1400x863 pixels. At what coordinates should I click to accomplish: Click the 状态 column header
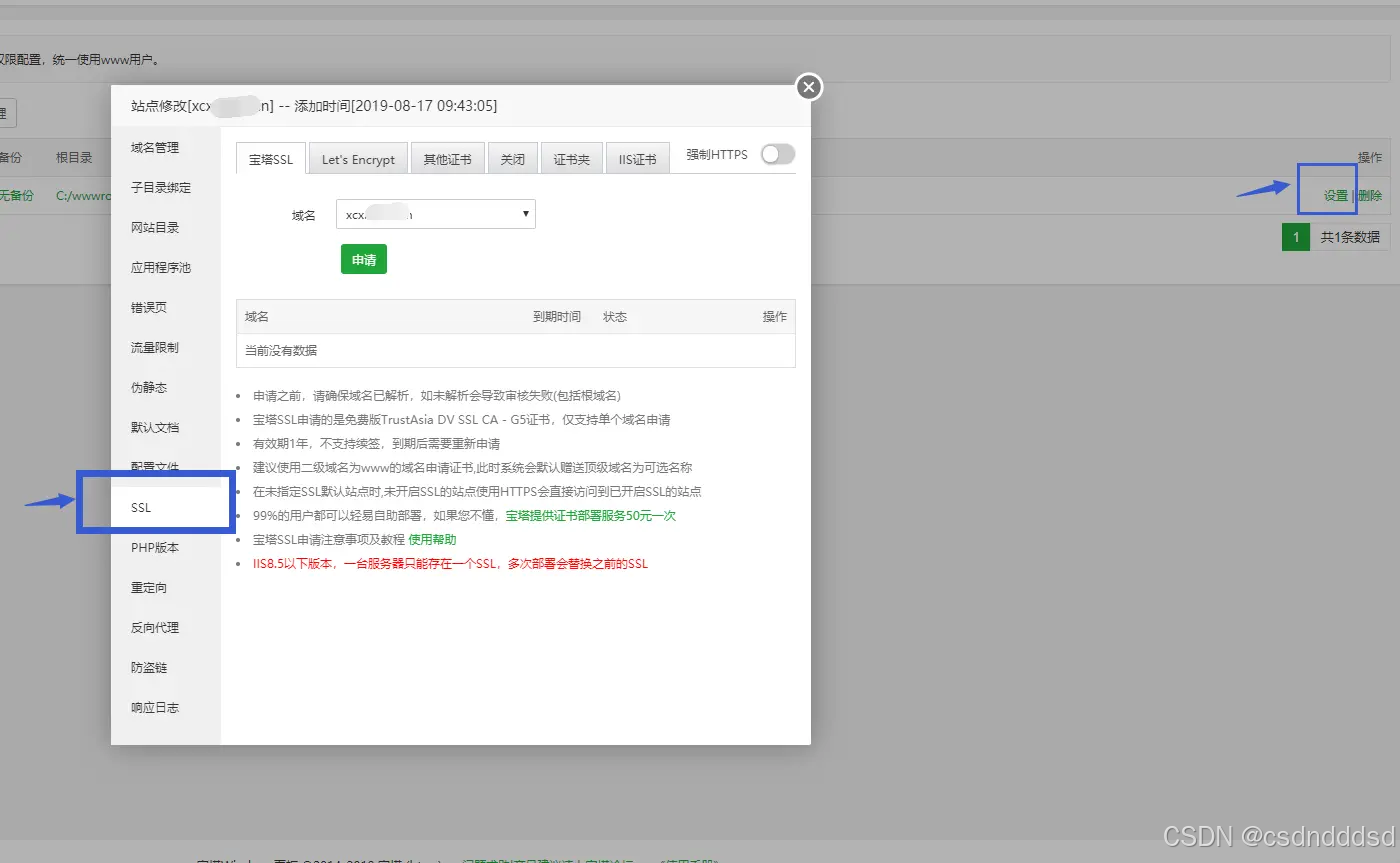point(615,316)
